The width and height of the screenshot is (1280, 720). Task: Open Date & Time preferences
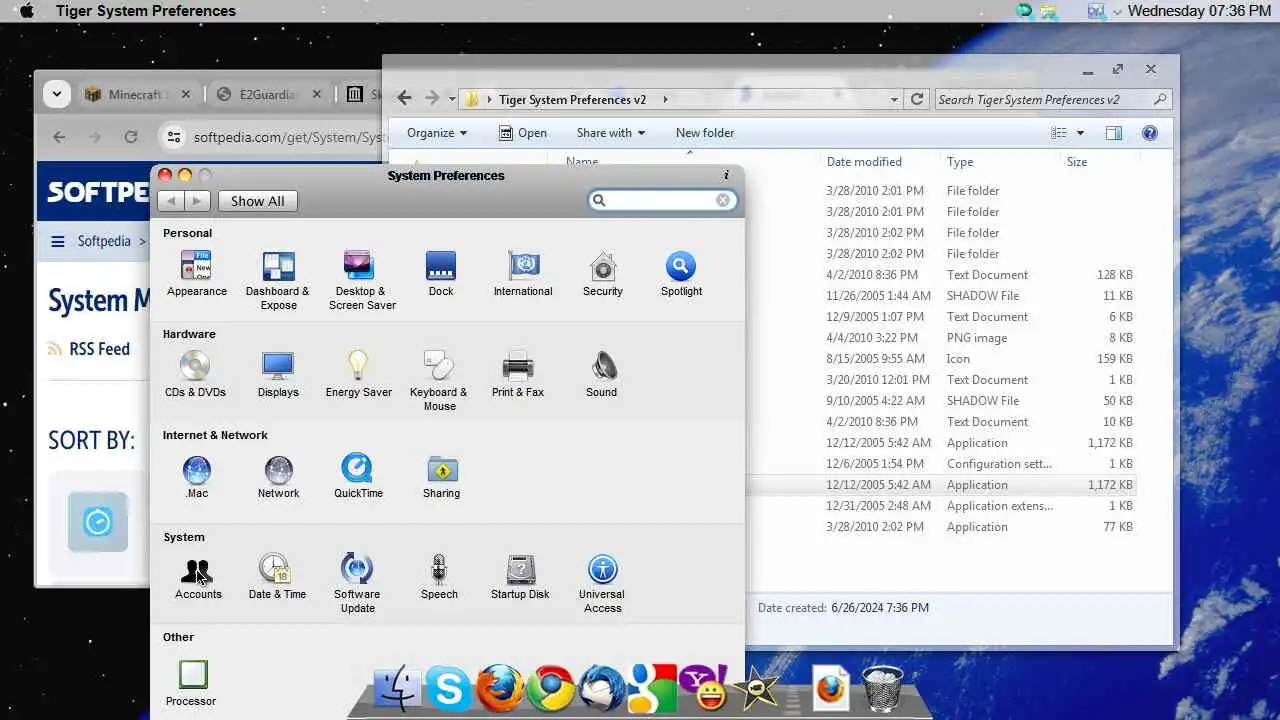point(277,577)
